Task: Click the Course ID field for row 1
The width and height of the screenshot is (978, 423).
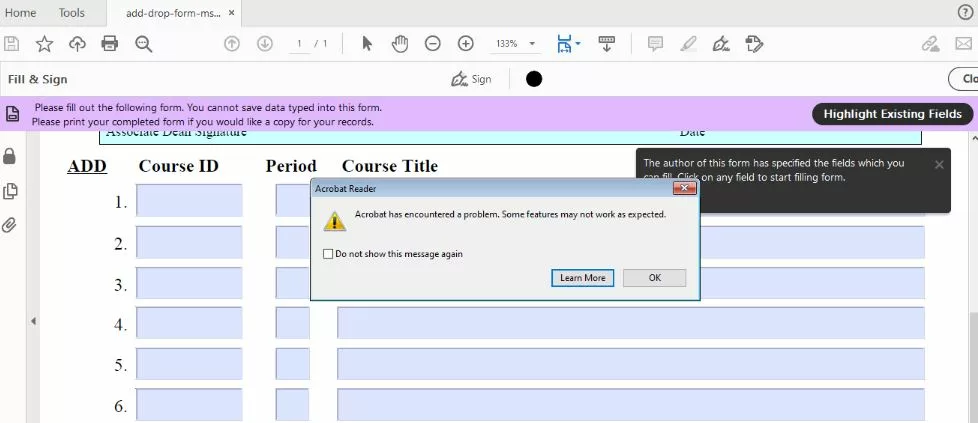Action: click(189, 200)
